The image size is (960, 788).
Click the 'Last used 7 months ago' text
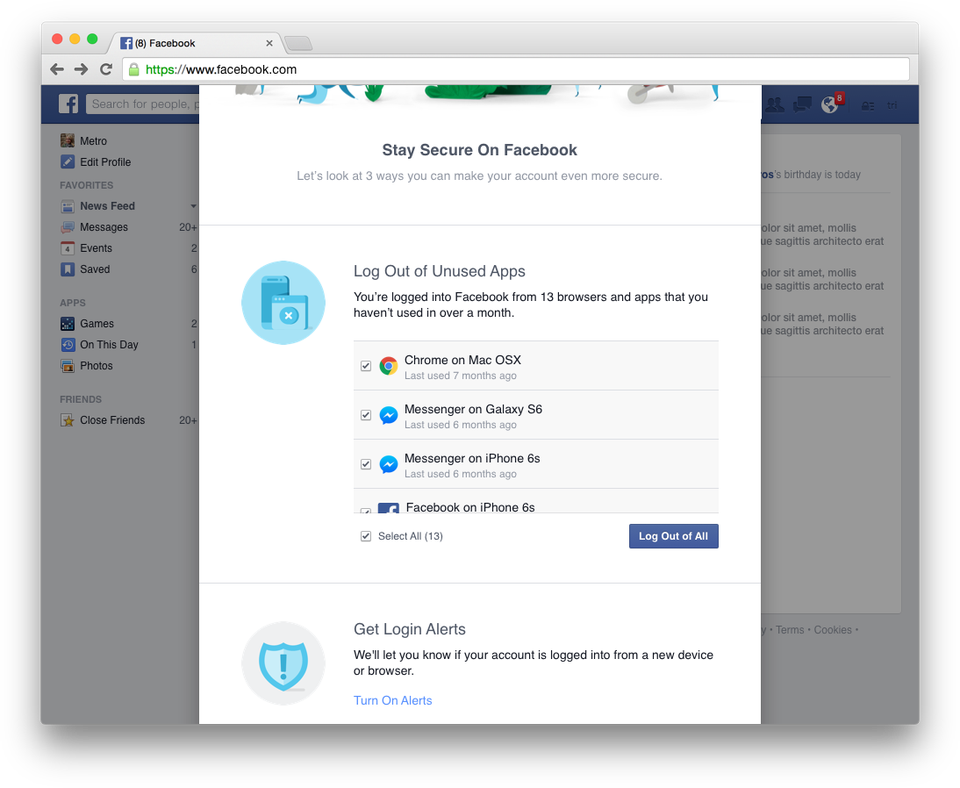pos(460,375)
